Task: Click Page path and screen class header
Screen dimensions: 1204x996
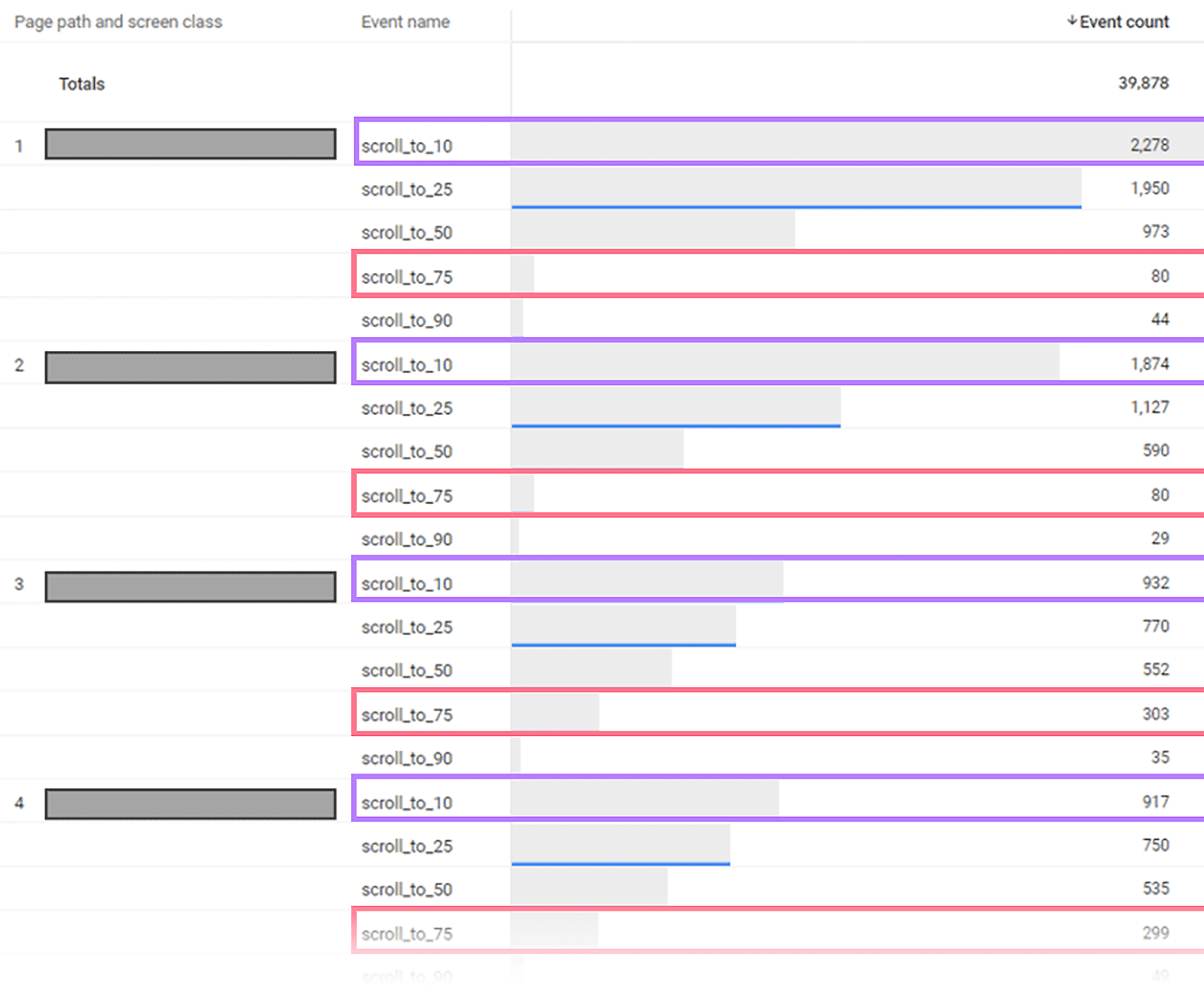Action: tap(118, 22)
